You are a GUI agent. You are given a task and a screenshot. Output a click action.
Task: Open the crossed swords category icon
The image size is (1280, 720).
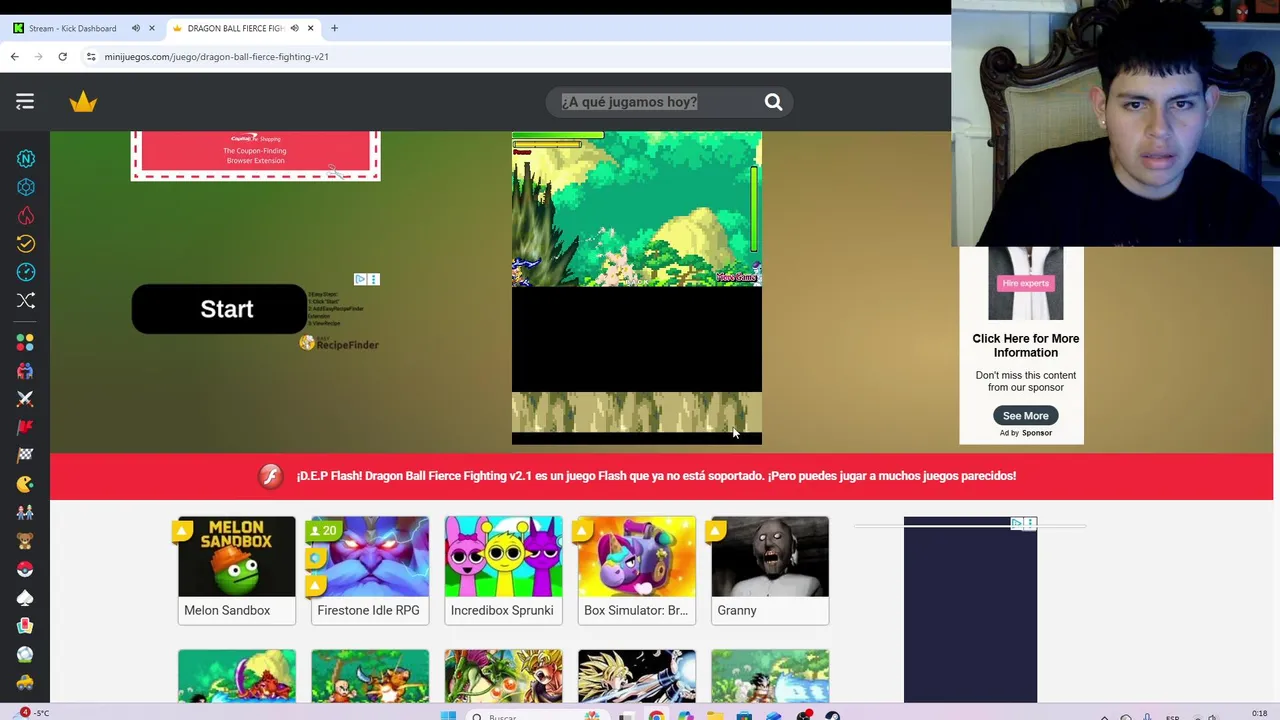click(25, 399)
